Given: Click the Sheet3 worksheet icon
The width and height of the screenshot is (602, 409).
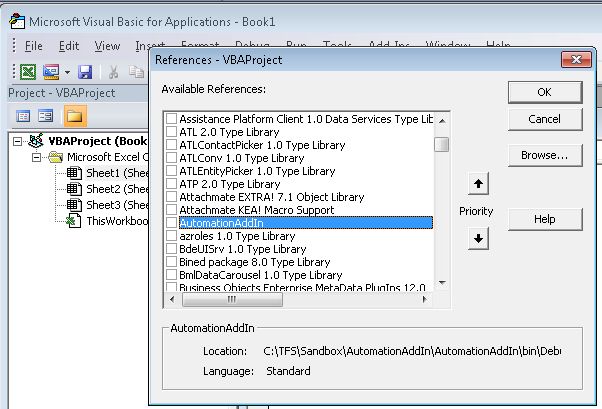Looking at the screenshot, I should coord(74,205).
